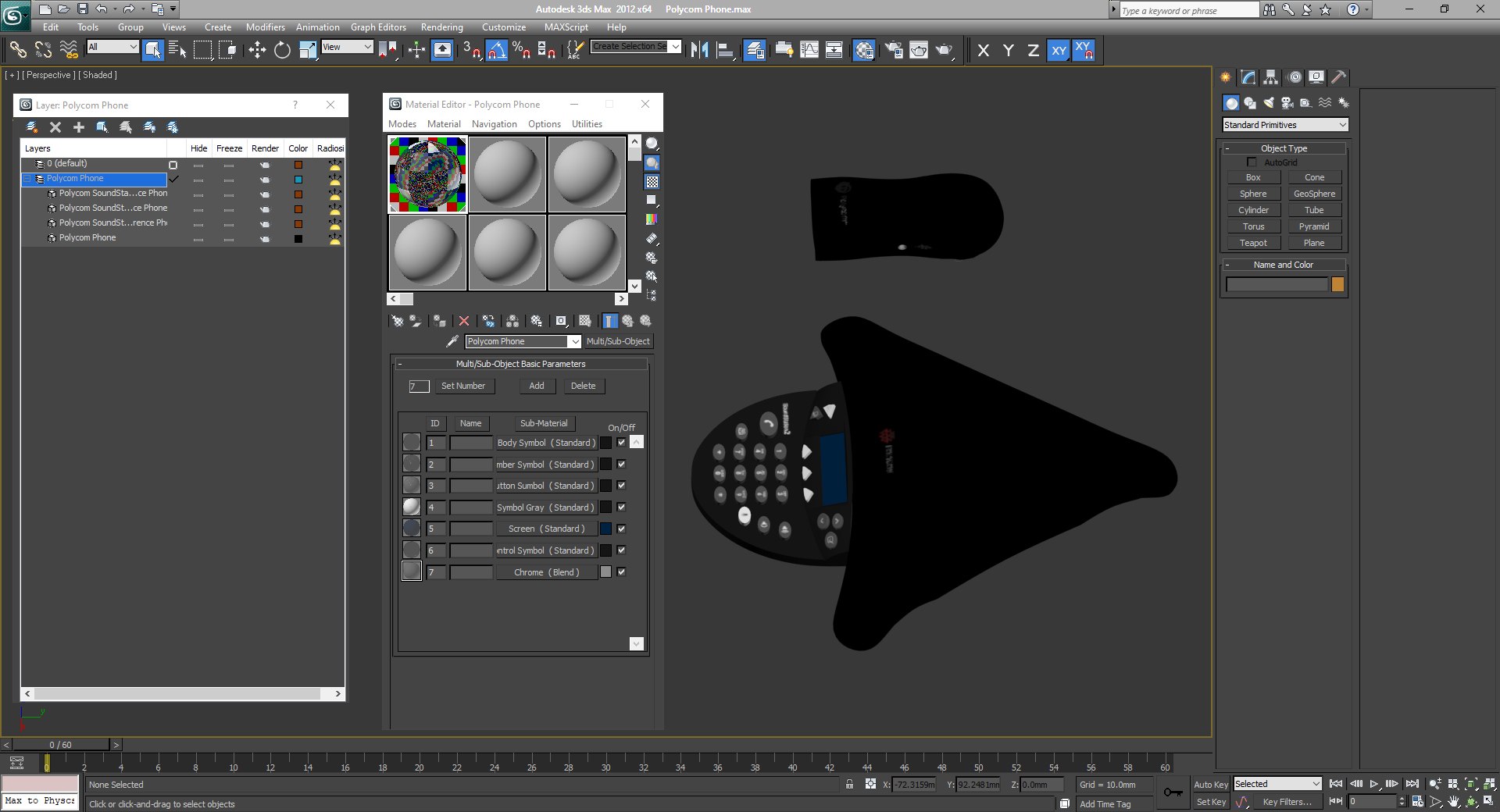Click the blue Screen sub-material color swatch

605,529
